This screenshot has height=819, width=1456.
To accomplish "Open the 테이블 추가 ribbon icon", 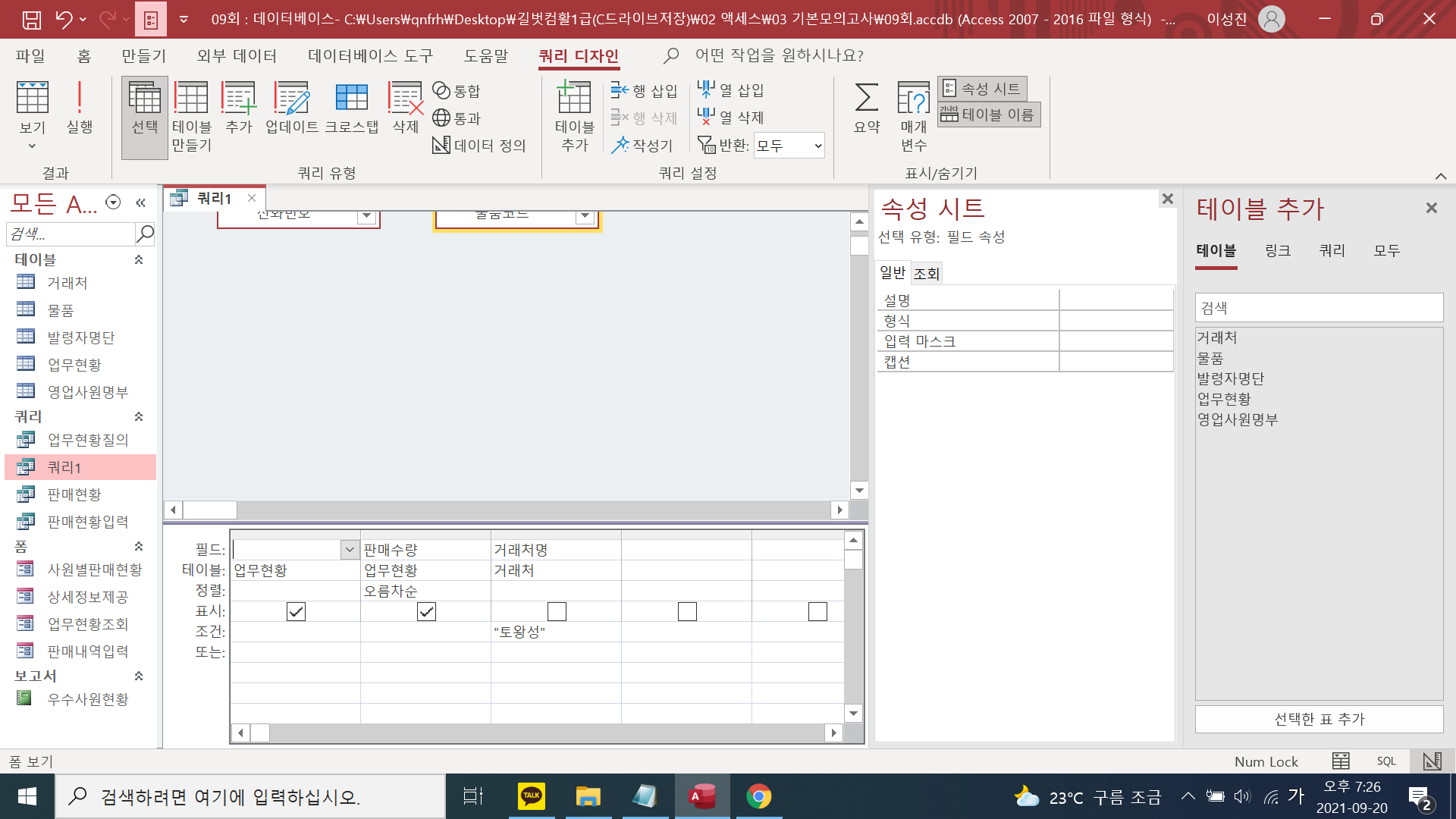I will click(x=574, y=106).
